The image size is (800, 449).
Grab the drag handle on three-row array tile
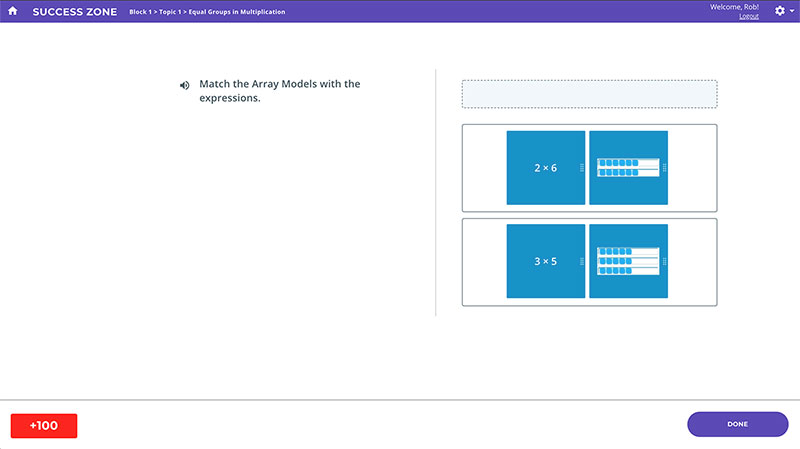664,261
